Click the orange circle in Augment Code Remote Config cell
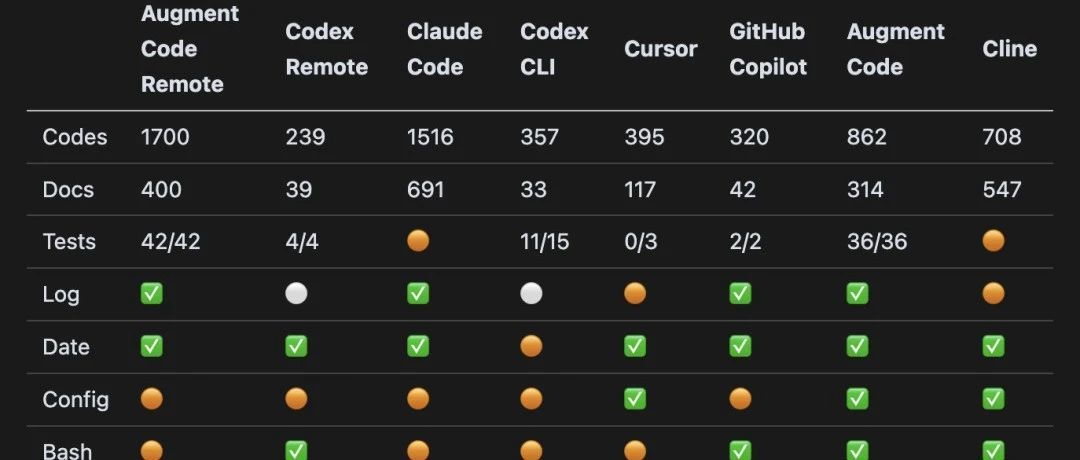The width and height of the screenshot is (1080, 460). pos(152,399)
